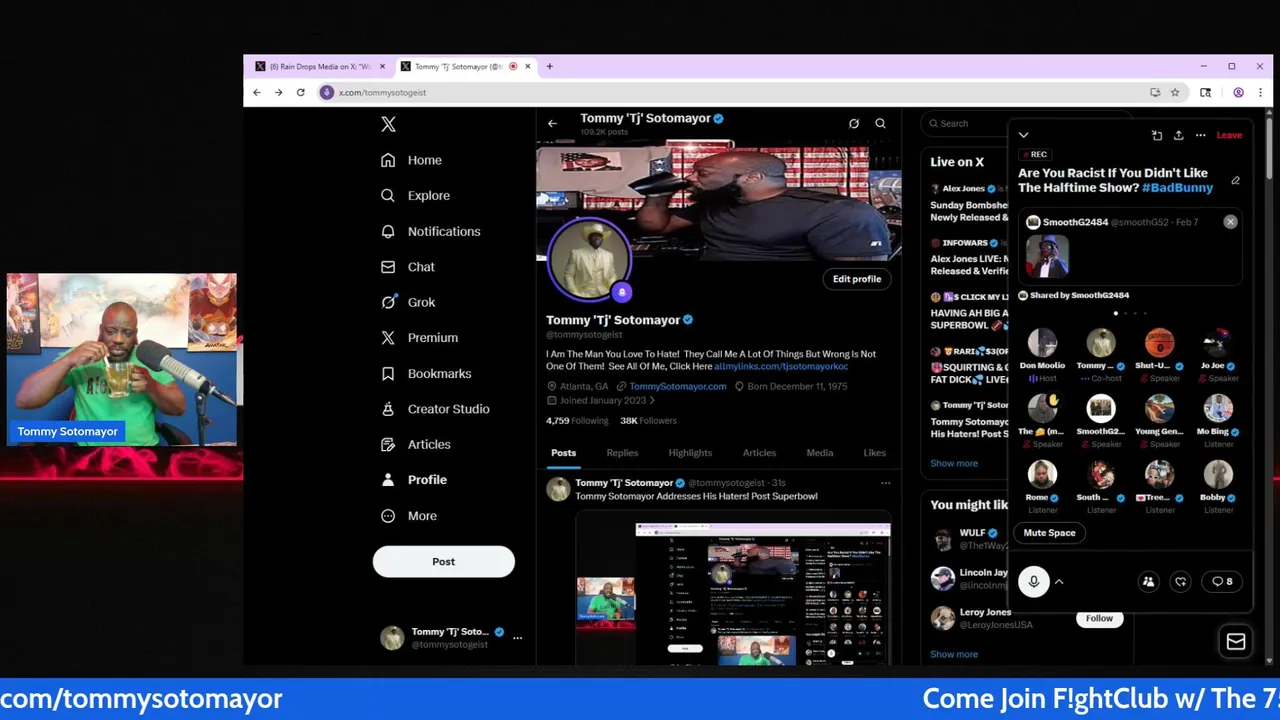Screen dimensions: 1280x720
Task: Click the Mute Space button
Action: [x=1049, y=533]
